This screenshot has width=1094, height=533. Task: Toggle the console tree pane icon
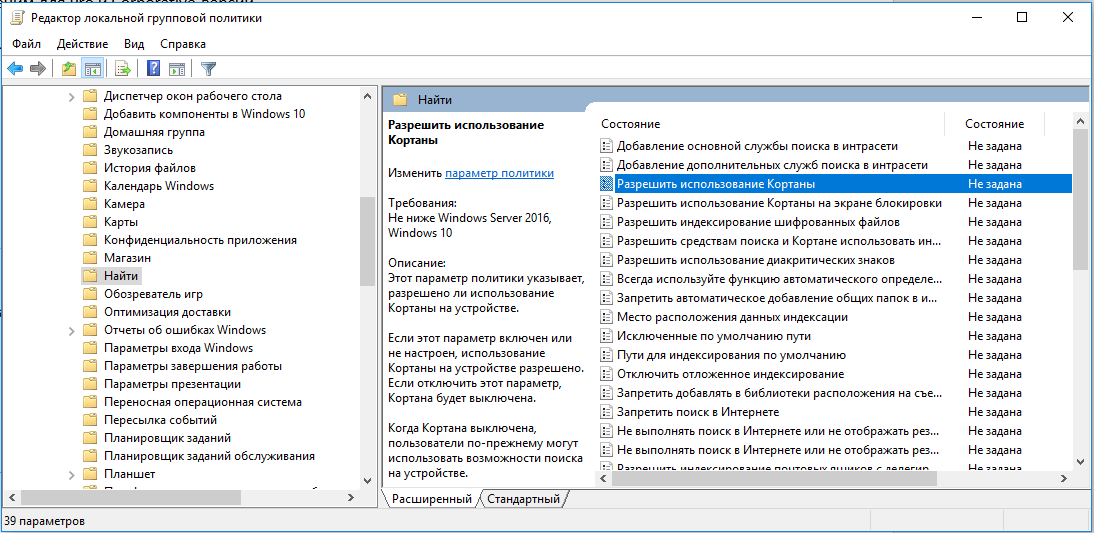point(92,69)
